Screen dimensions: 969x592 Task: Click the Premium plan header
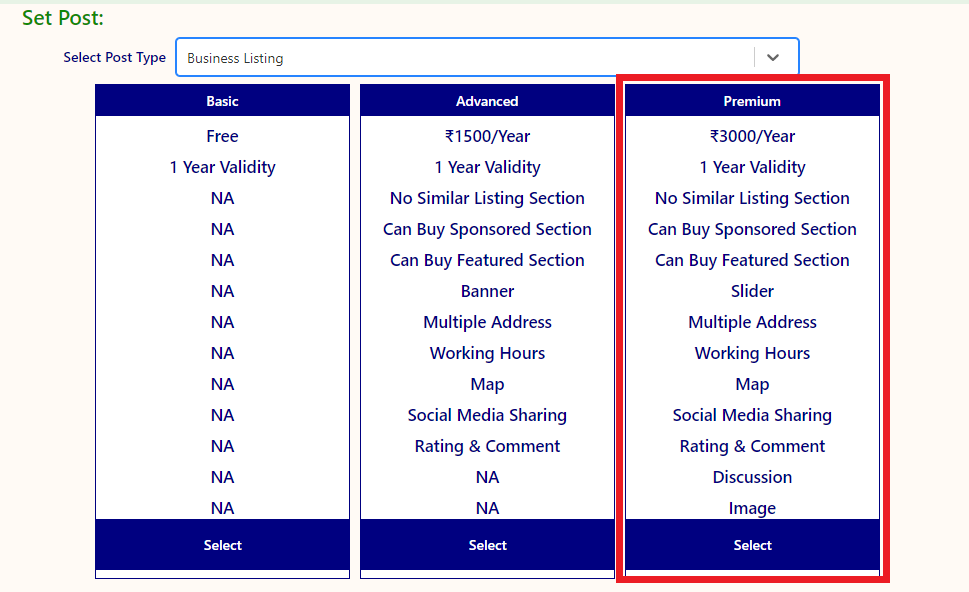tap(752, 101)
